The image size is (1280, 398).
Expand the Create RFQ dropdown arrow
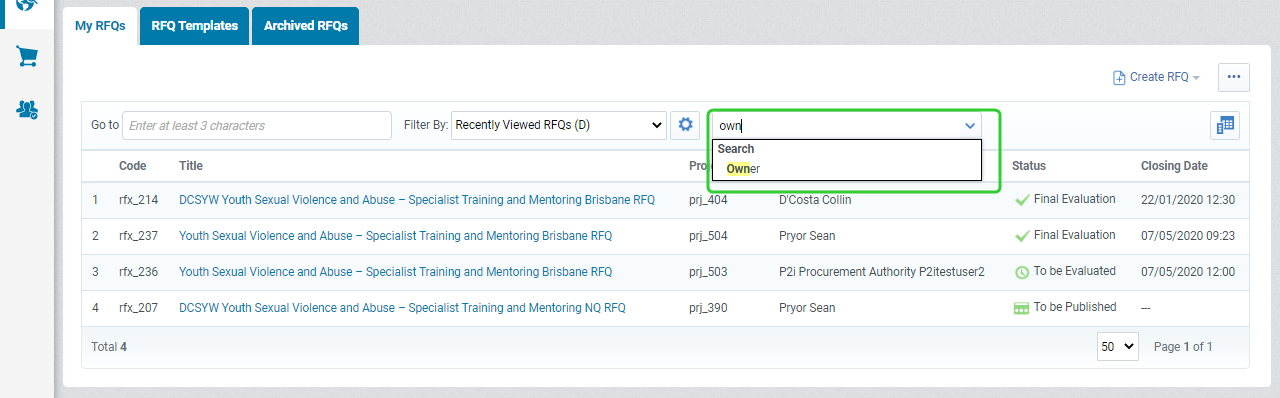click(1196, 78)
